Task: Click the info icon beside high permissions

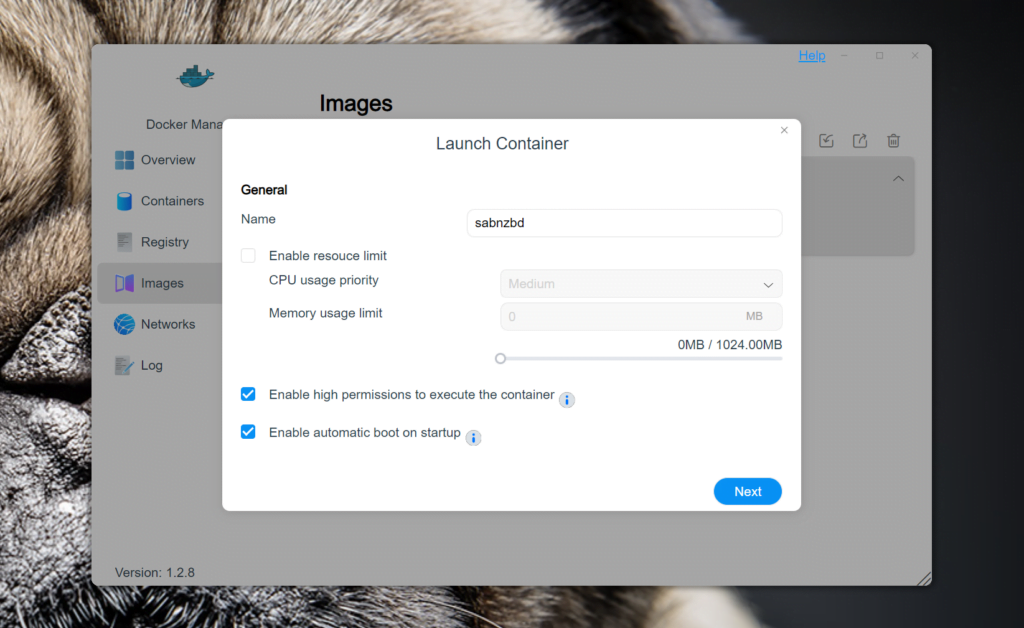Action: (567, 400)
